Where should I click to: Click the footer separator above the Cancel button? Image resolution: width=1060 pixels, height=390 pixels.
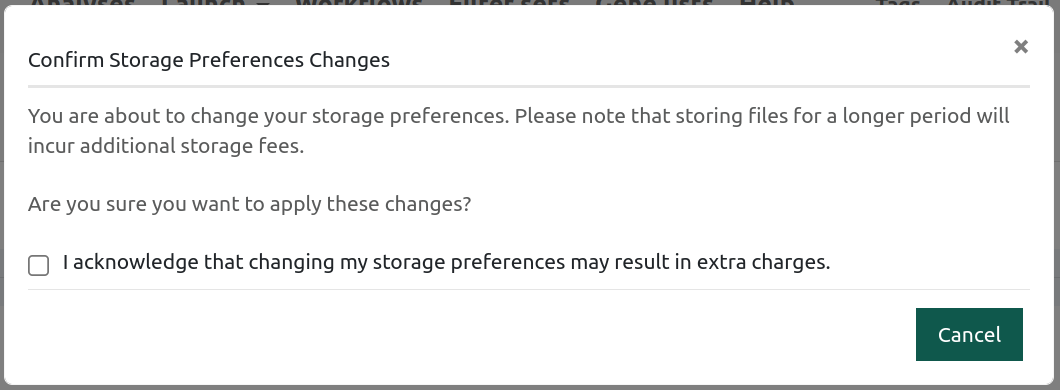click(x=529, y=289)
